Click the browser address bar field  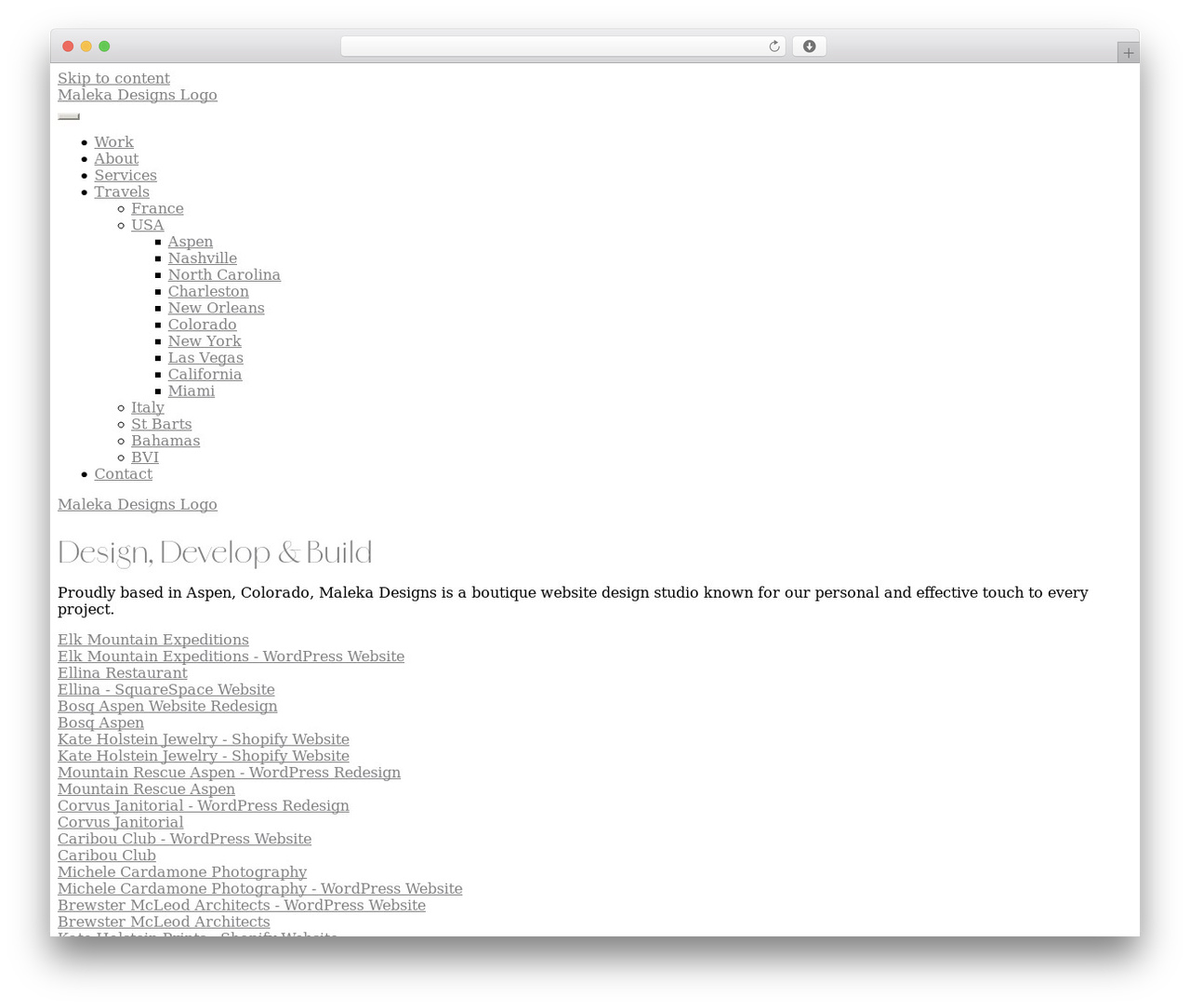pyautogui.click(x=562, y=46)
